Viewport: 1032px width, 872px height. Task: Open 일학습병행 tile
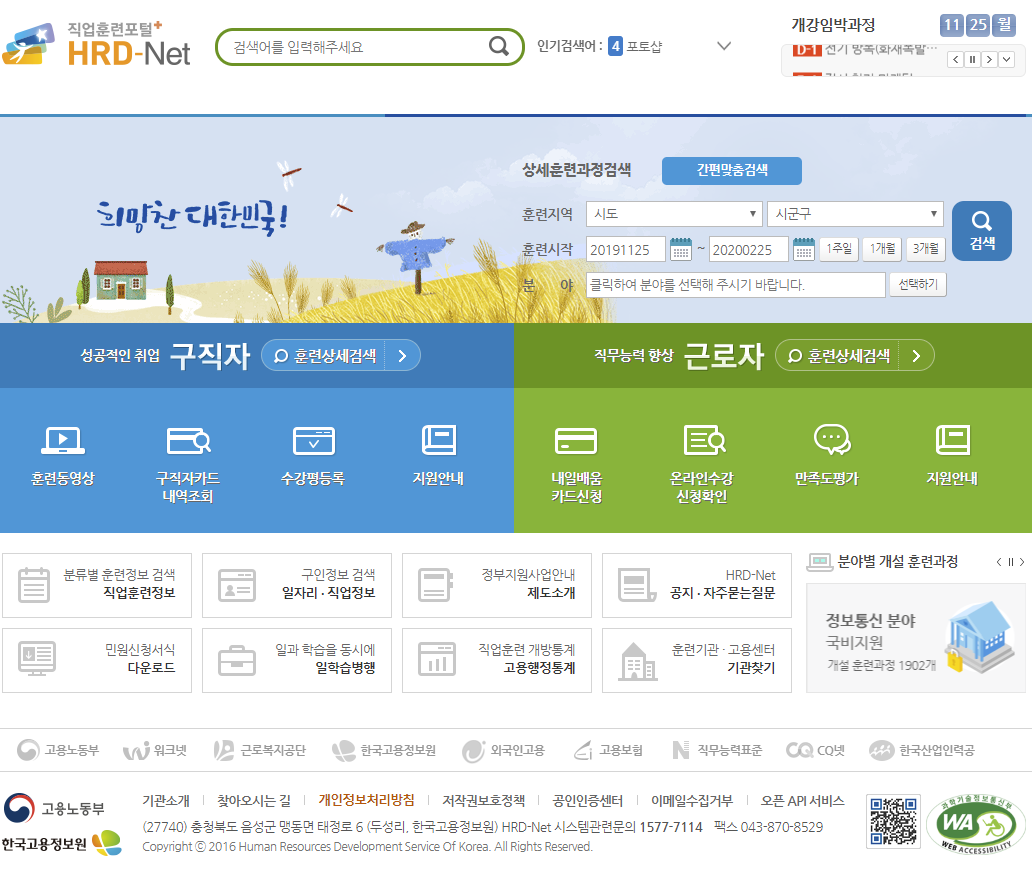(x=297, y=660)
